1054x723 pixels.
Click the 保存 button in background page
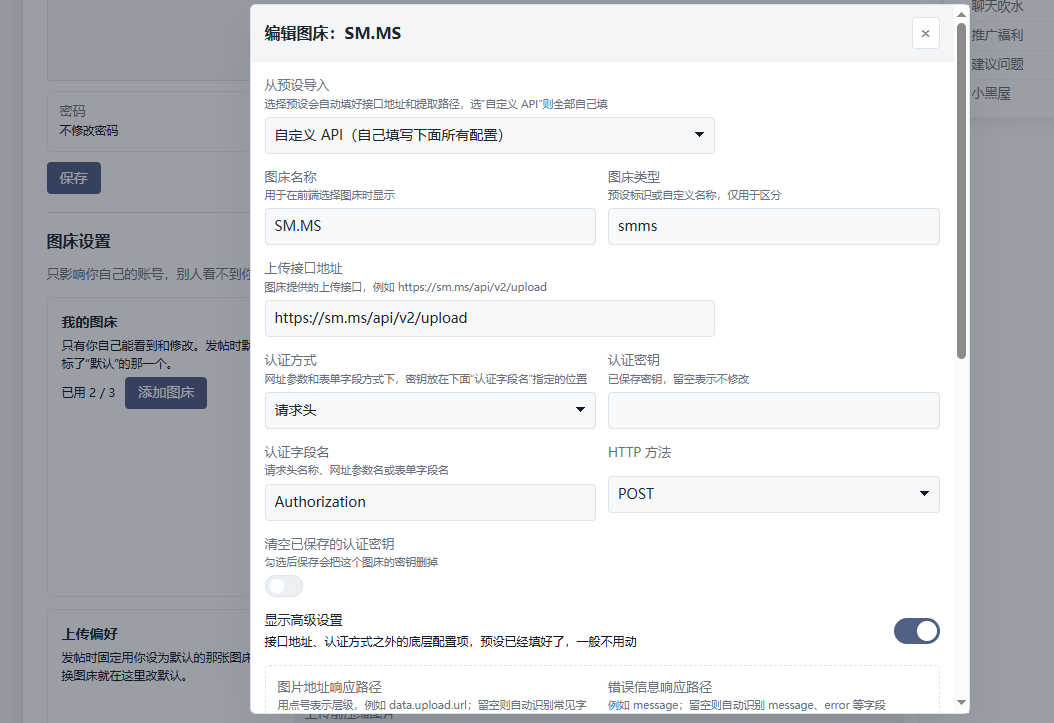(74, 178)
